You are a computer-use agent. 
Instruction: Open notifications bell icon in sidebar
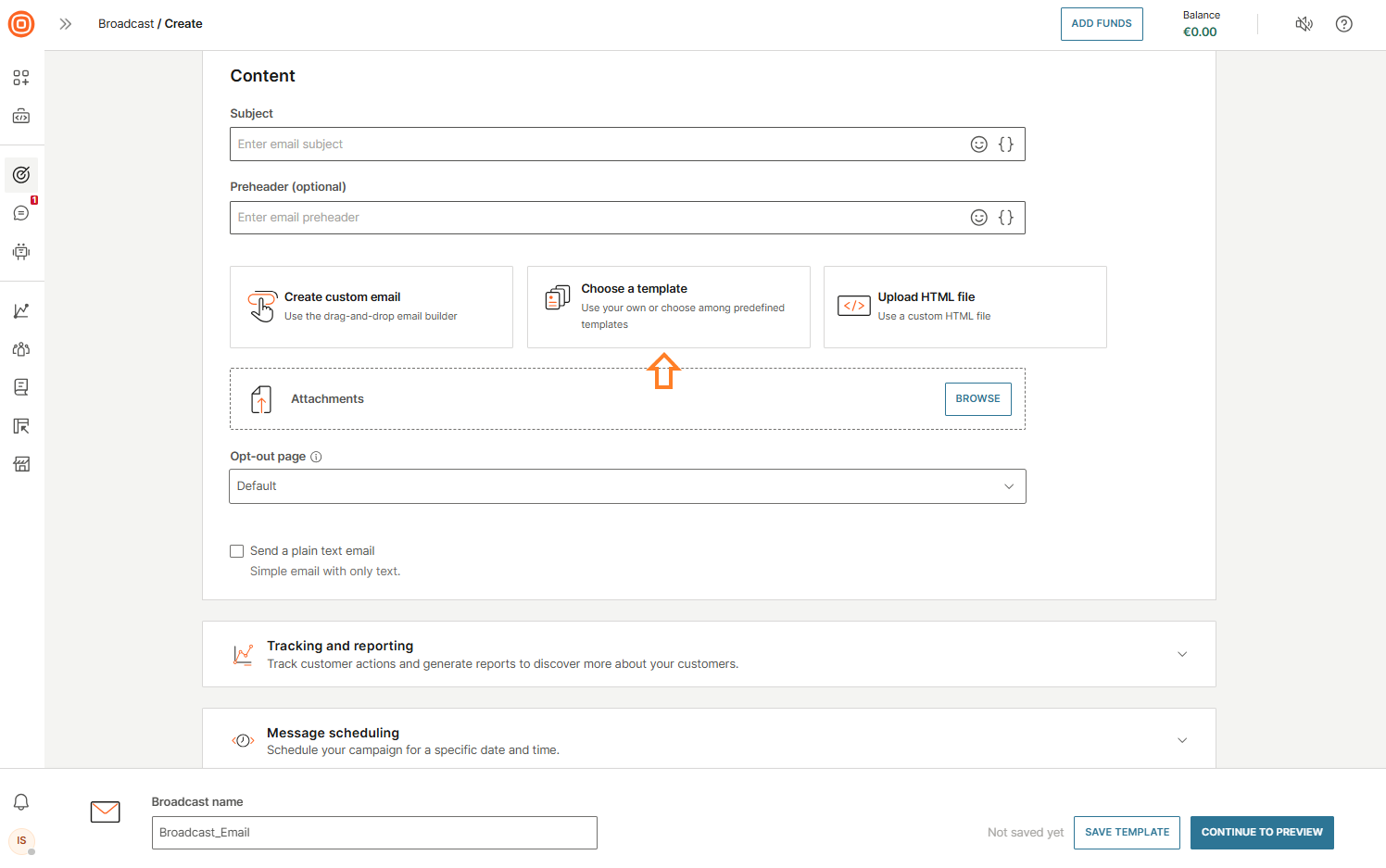point(21,802)
